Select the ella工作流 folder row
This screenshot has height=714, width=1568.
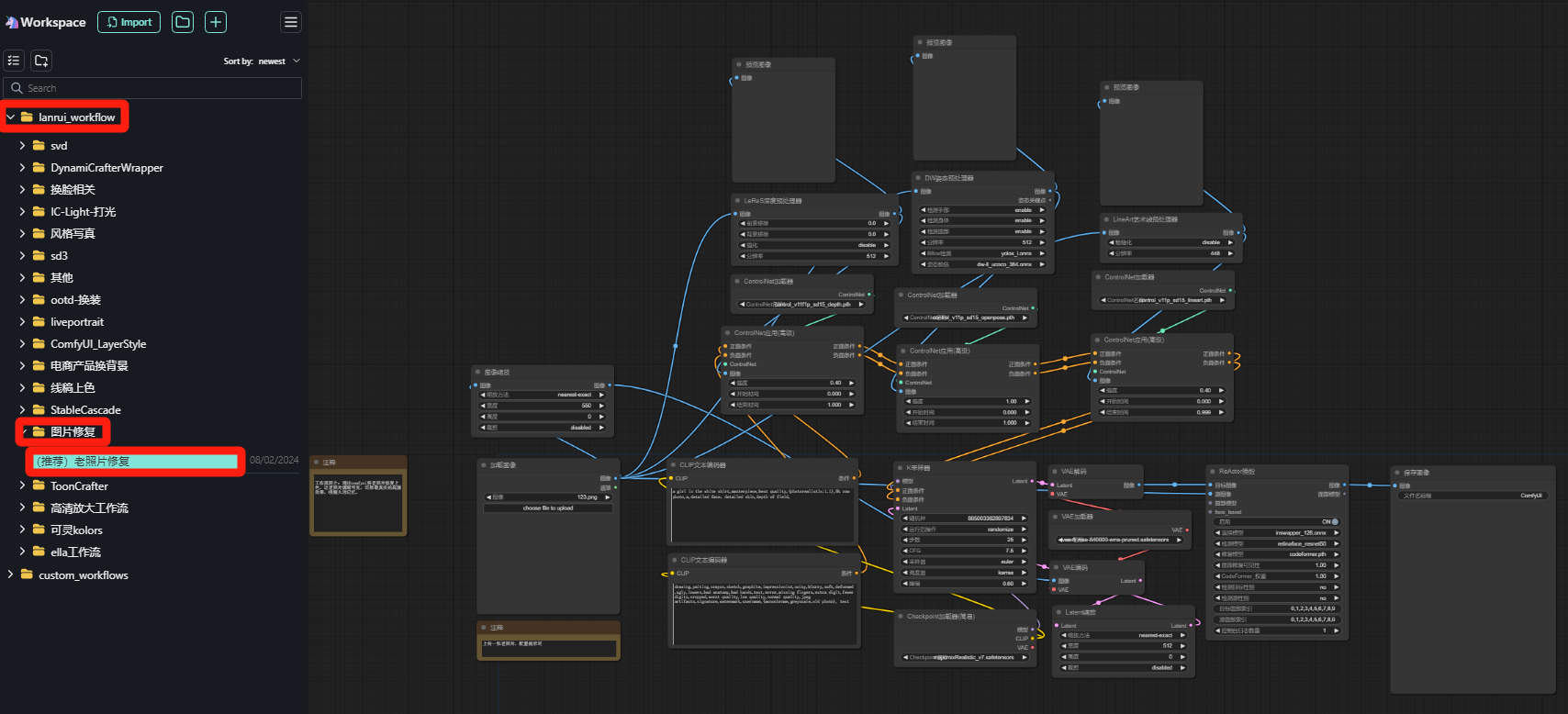pos(152,552)
